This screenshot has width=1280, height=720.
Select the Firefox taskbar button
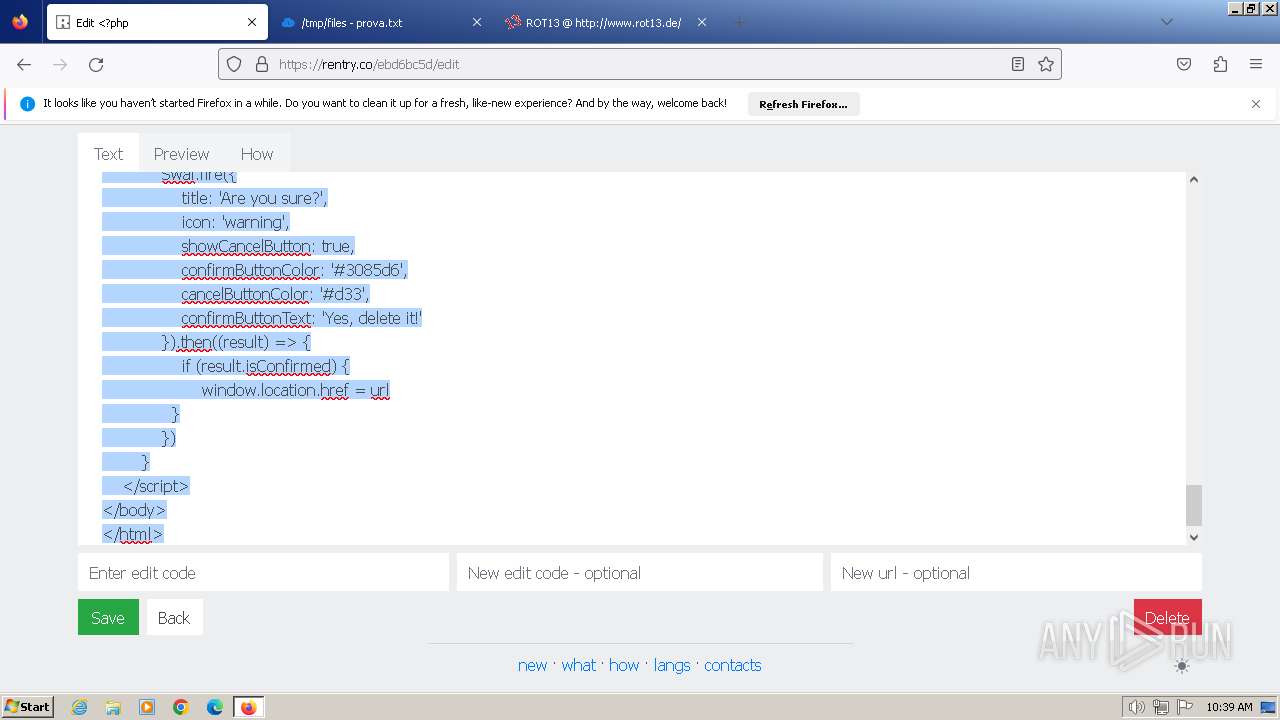pyautogui.click(x=249, y=707)
